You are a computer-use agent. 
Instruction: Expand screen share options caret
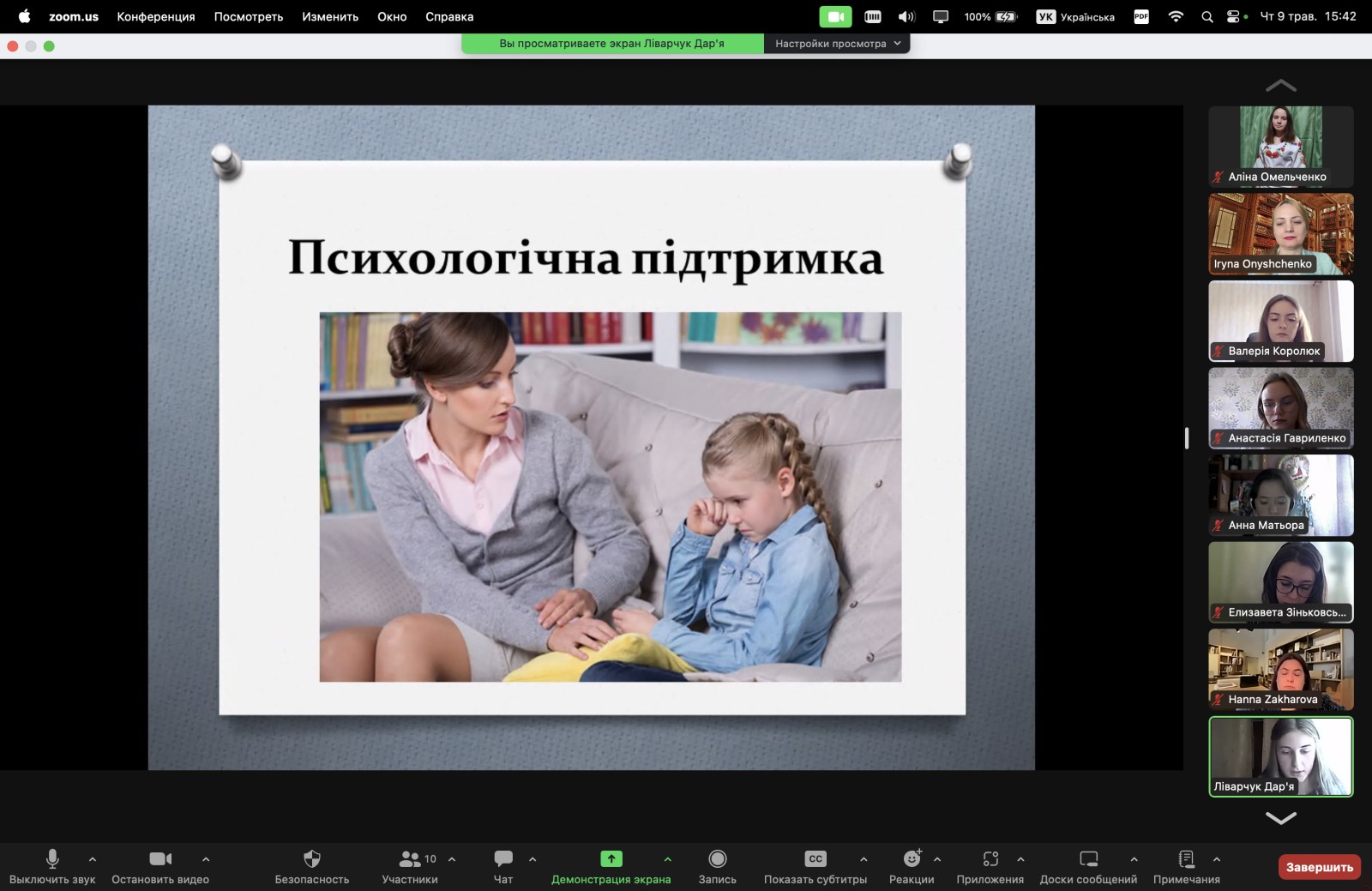(668, 858)
